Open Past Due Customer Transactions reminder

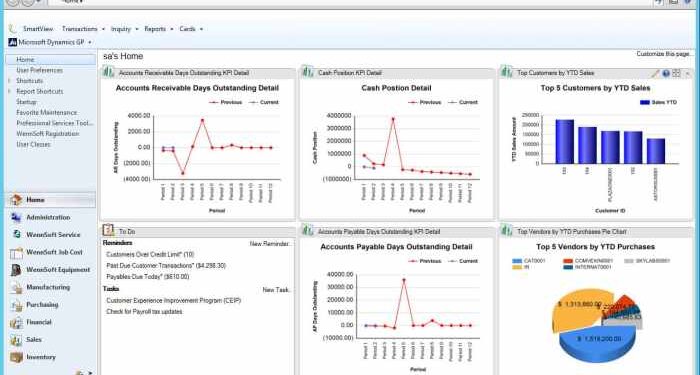pos(166,266)
